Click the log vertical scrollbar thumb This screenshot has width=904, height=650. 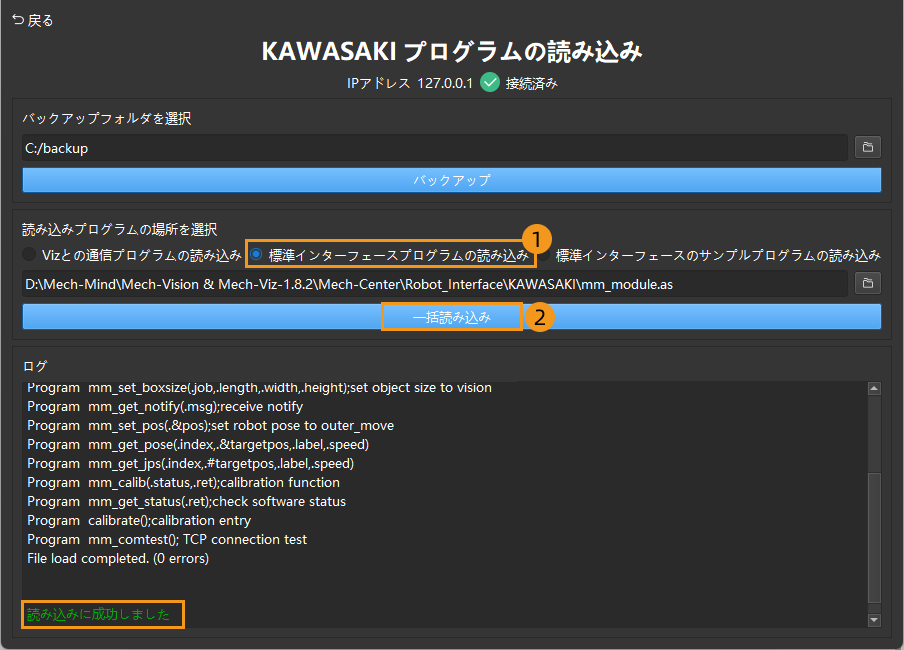point(874,538)
